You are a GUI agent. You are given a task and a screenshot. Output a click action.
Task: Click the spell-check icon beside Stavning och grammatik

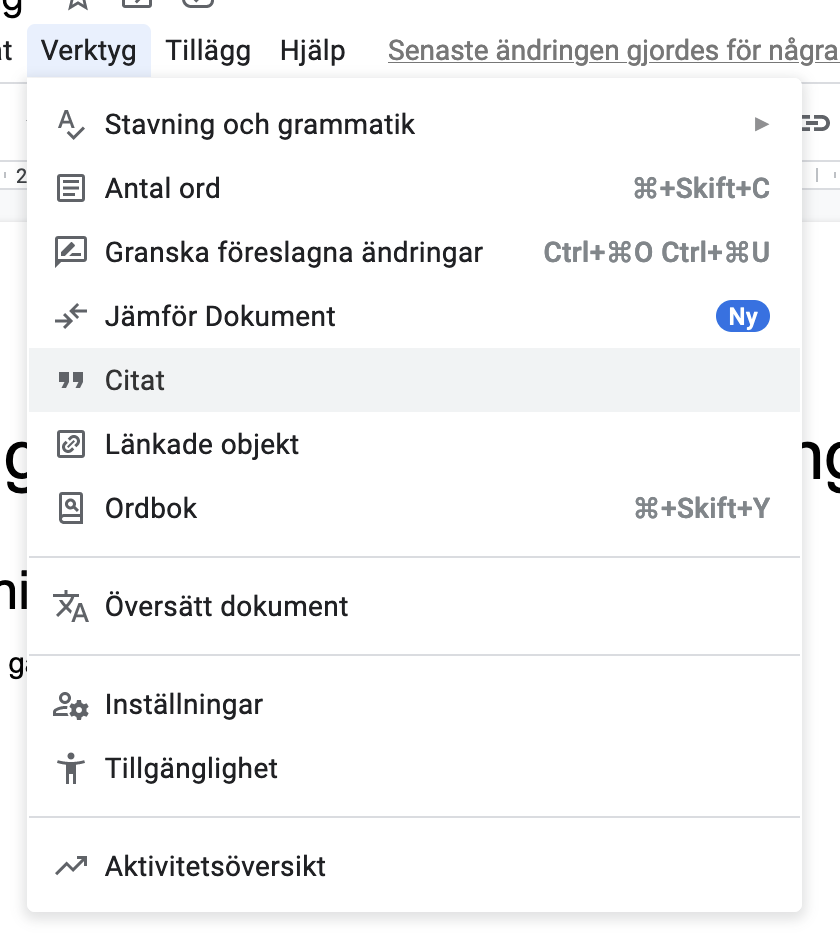point(71,124)
